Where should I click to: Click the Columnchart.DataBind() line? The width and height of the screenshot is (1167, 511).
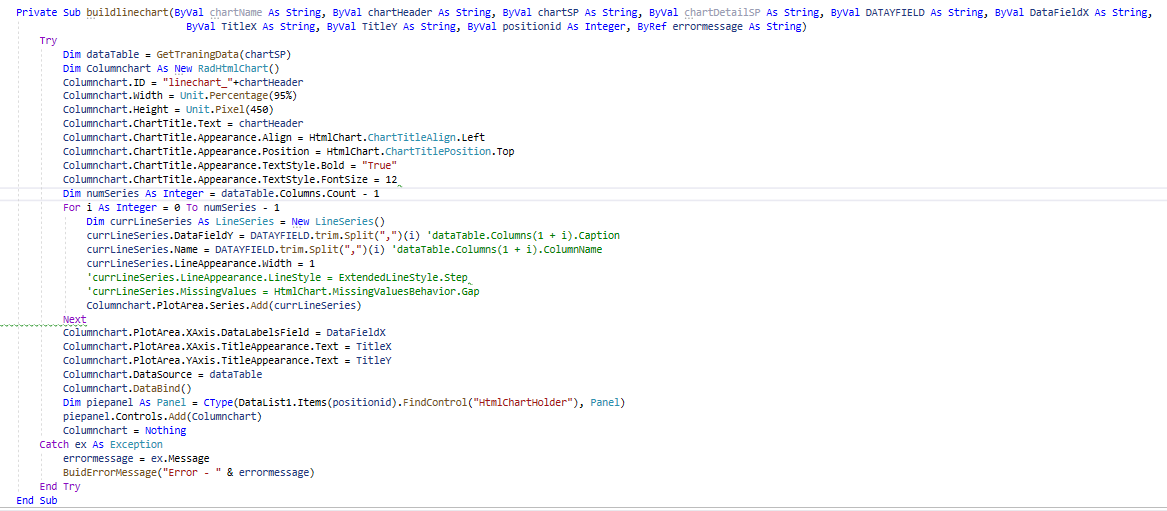(127, 388)
